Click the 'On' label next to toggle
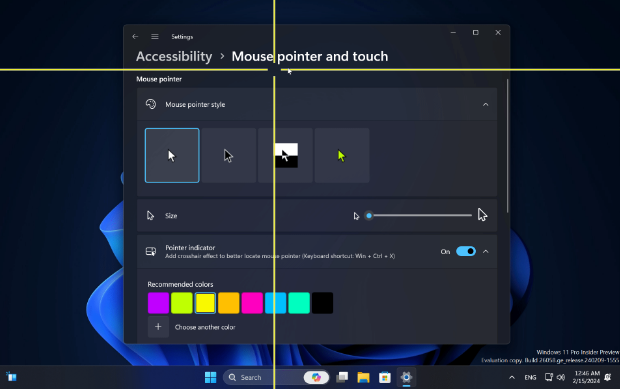620x389 pixels. (x=445, y=251)
